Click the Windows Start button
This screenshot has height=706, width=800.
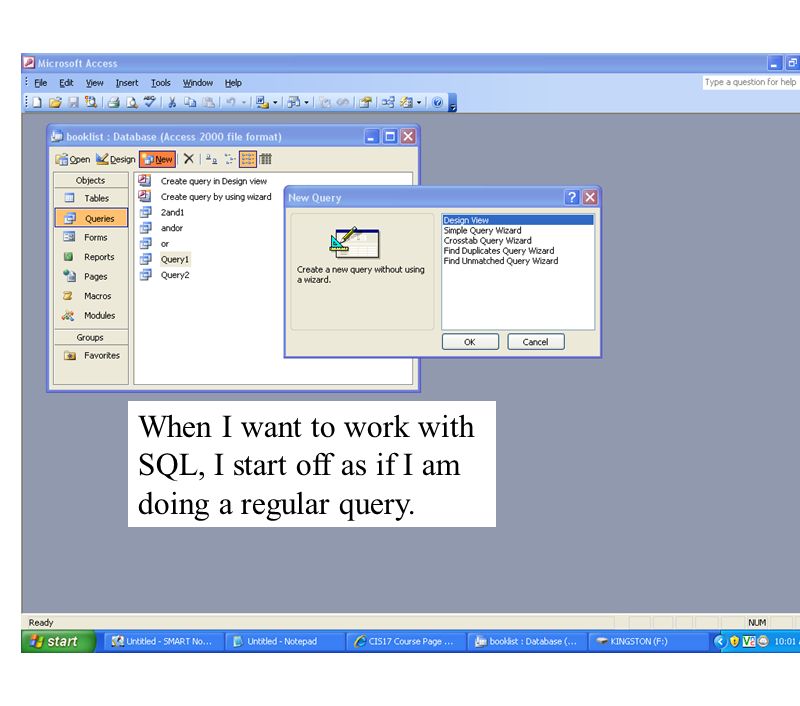pyautogui.click(x=58, y=641)
